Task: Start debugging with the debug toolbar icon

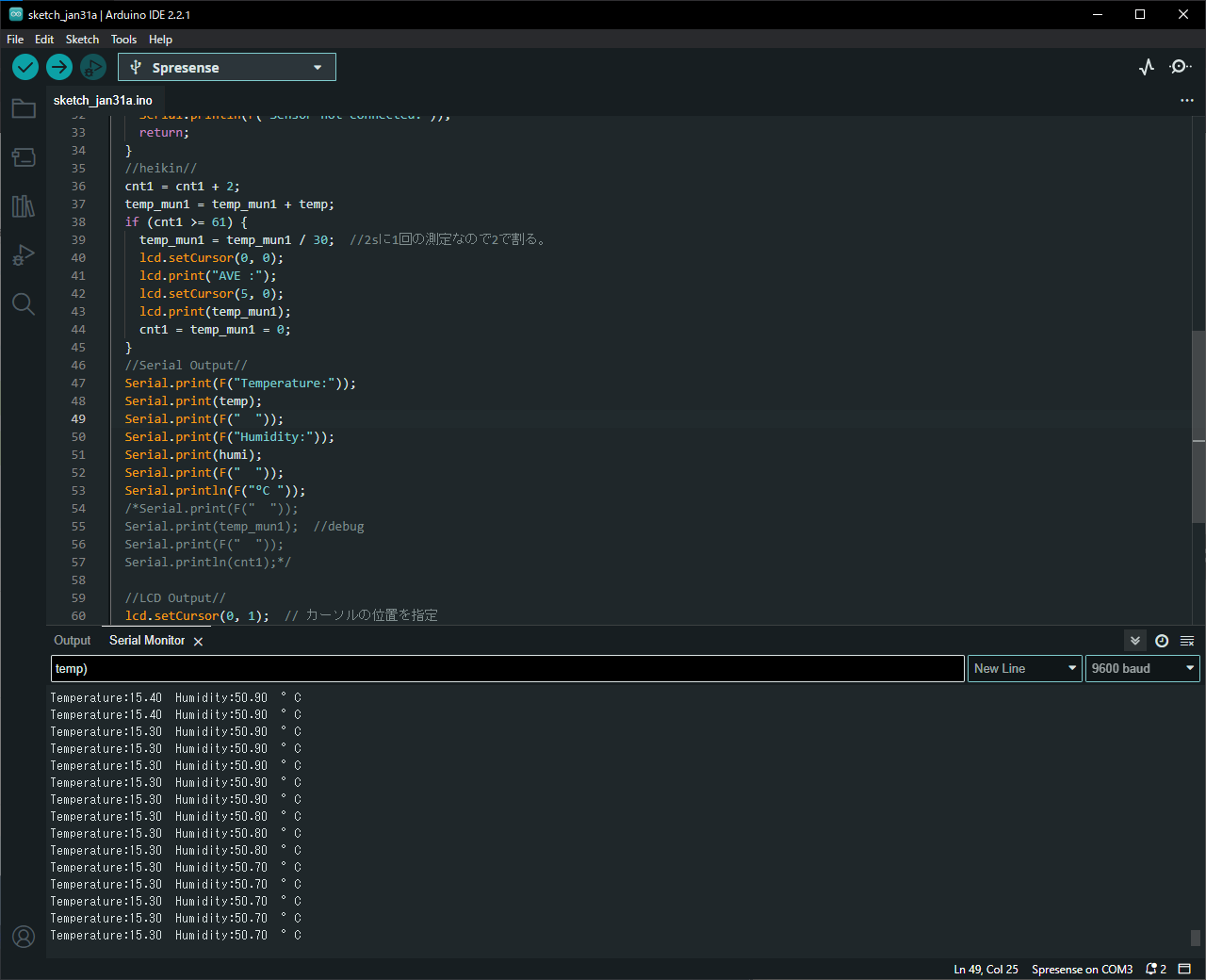Action: tap(92, 67)
